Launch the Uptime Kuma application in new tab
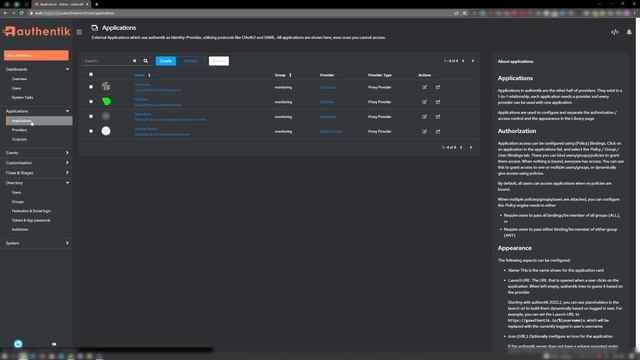Image resolution: width=640 pixels, height=360 pixels. [x=438, y=131]
